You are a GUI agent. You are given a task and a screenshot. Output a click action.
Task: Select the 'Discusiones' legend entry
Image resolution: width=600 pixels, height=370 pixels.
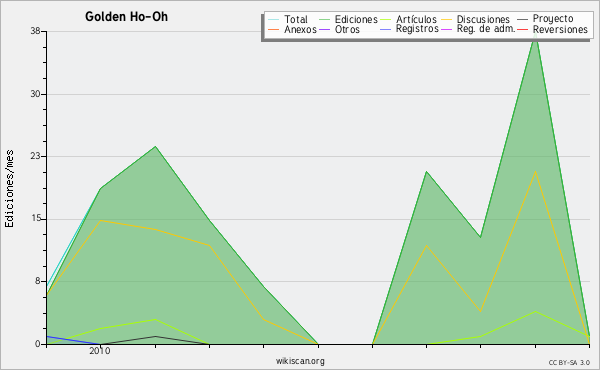pyautogui.click(x=483, y=19)
